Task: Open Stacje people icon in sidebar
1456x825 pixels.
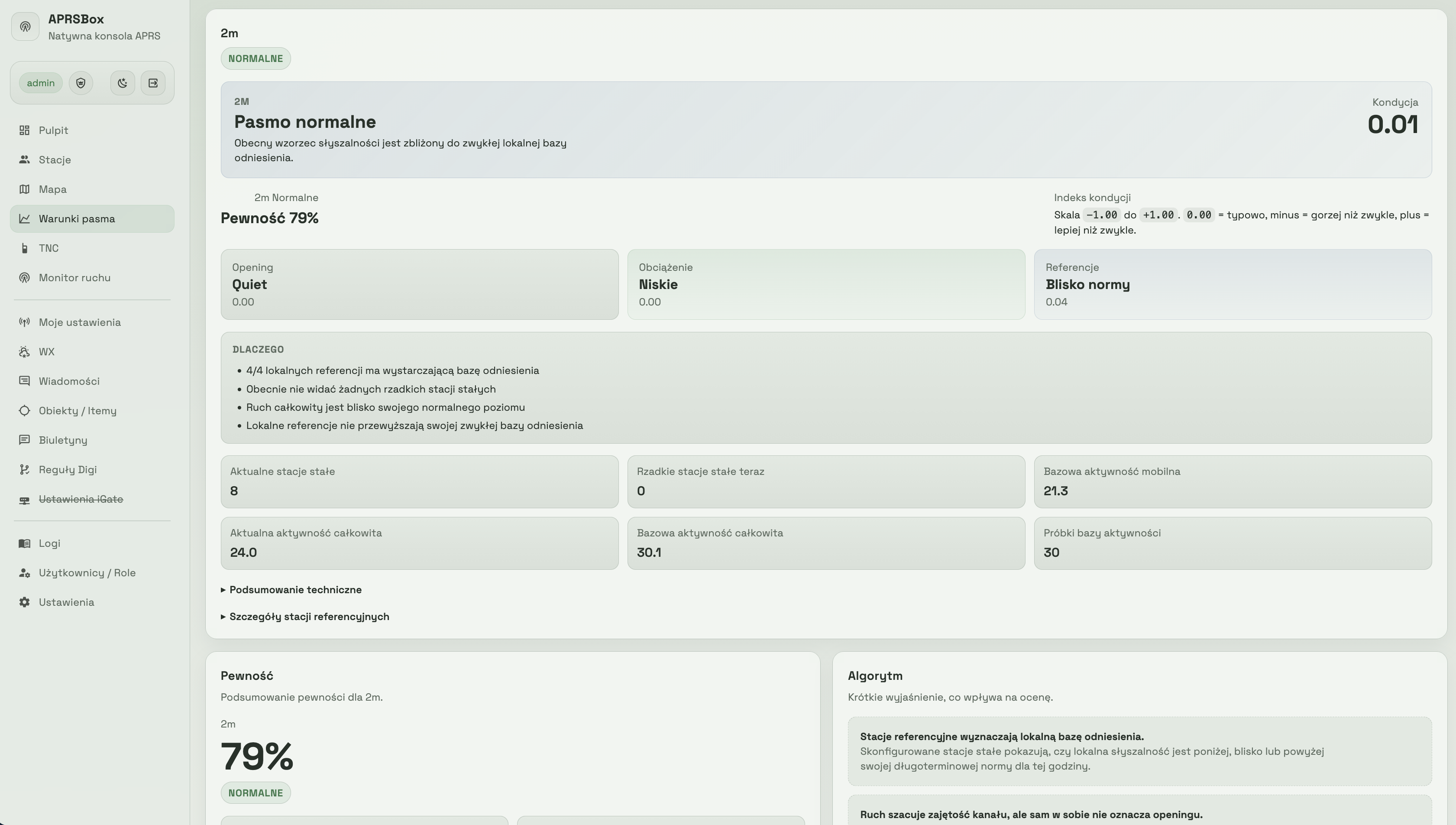Action: point(24,160)
